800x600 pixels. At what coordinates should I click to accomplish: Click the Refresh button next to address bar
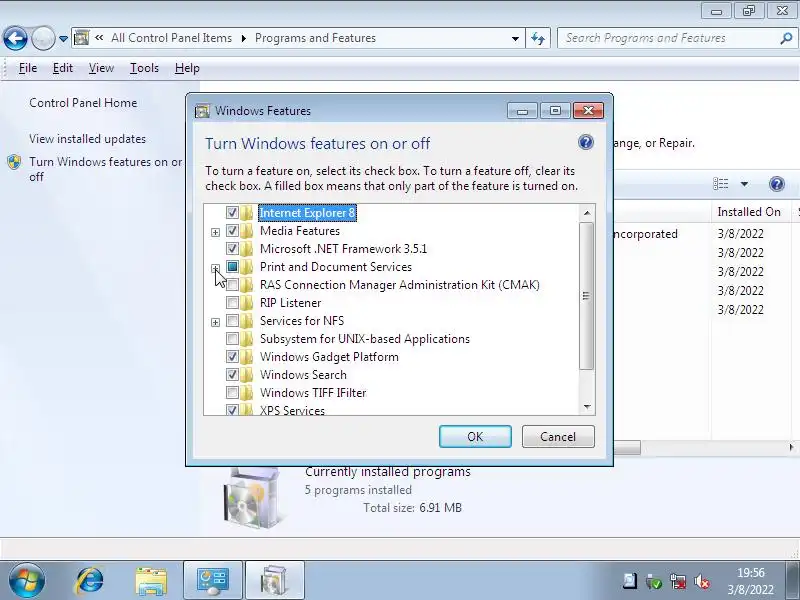(x=538, y=38)
